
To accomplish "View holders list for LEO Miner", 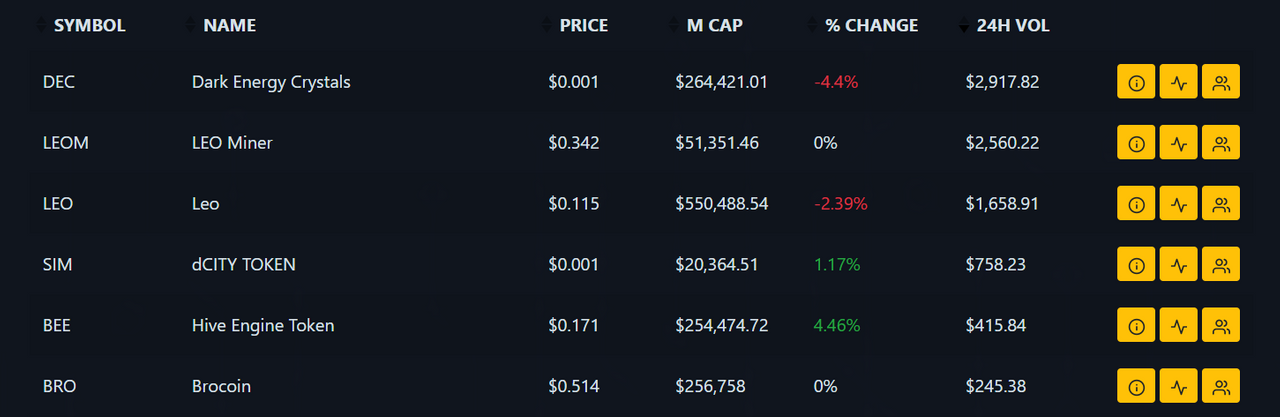I will (x=1221, y=143).
